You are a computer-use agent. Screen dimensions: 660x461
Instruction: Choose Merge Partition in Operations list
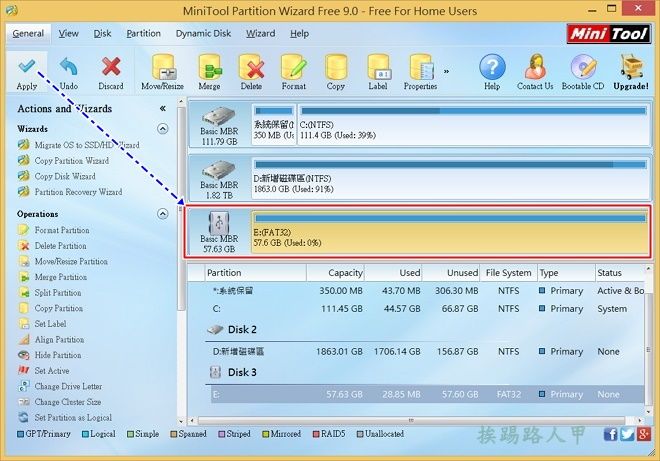53,277
